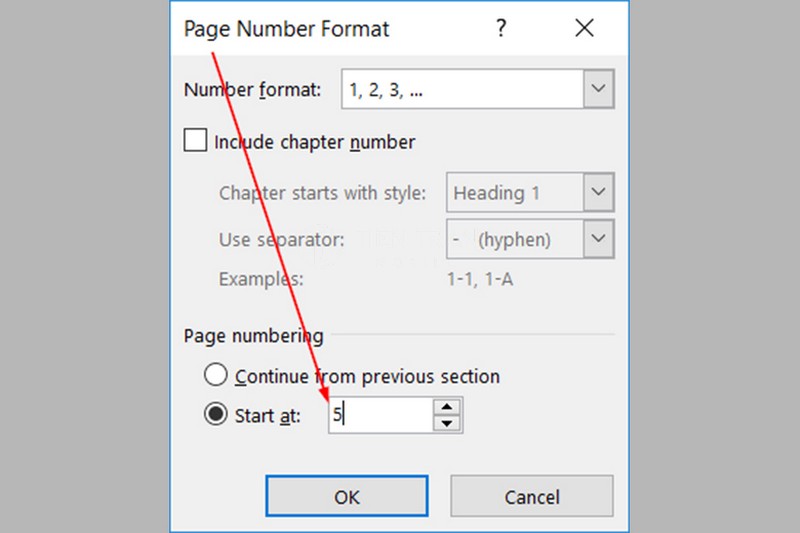This screenshot has width=800, height=533.
Task: Expand the Use separator dropdown arrow
Action: coord(598,239)
